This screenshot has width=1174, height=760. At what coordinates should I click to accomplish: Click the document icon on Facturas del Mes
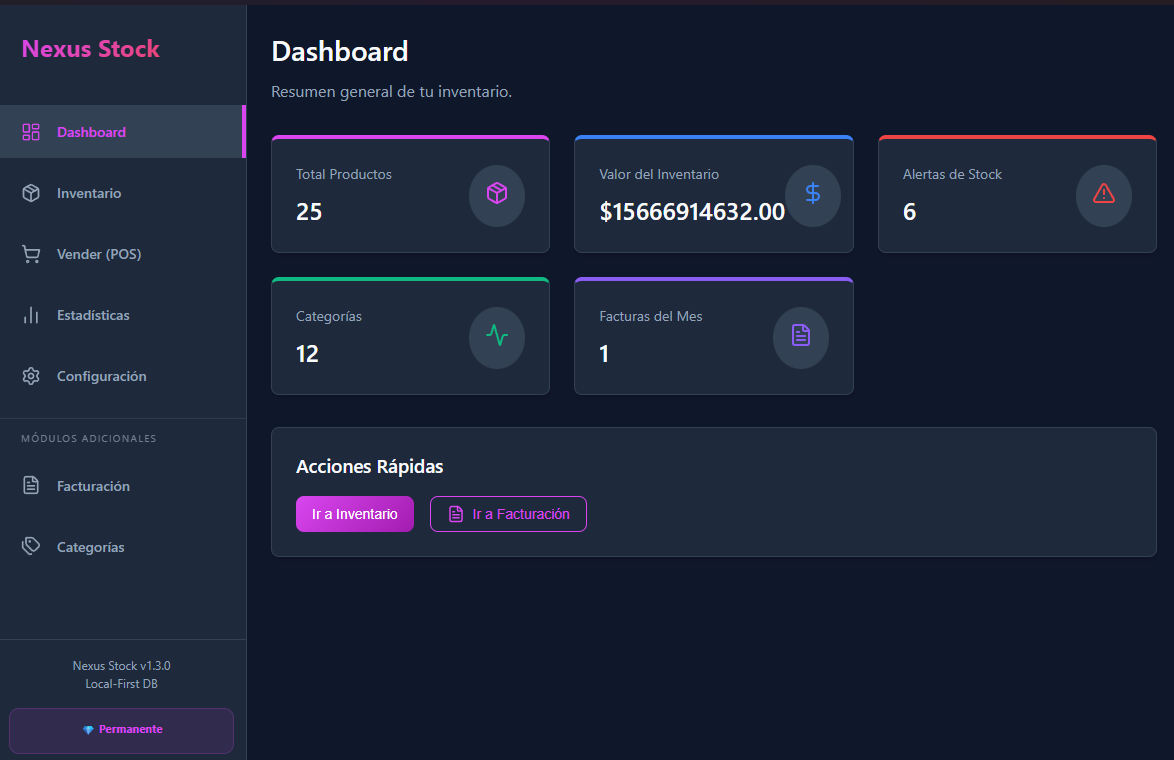point(801,335)
